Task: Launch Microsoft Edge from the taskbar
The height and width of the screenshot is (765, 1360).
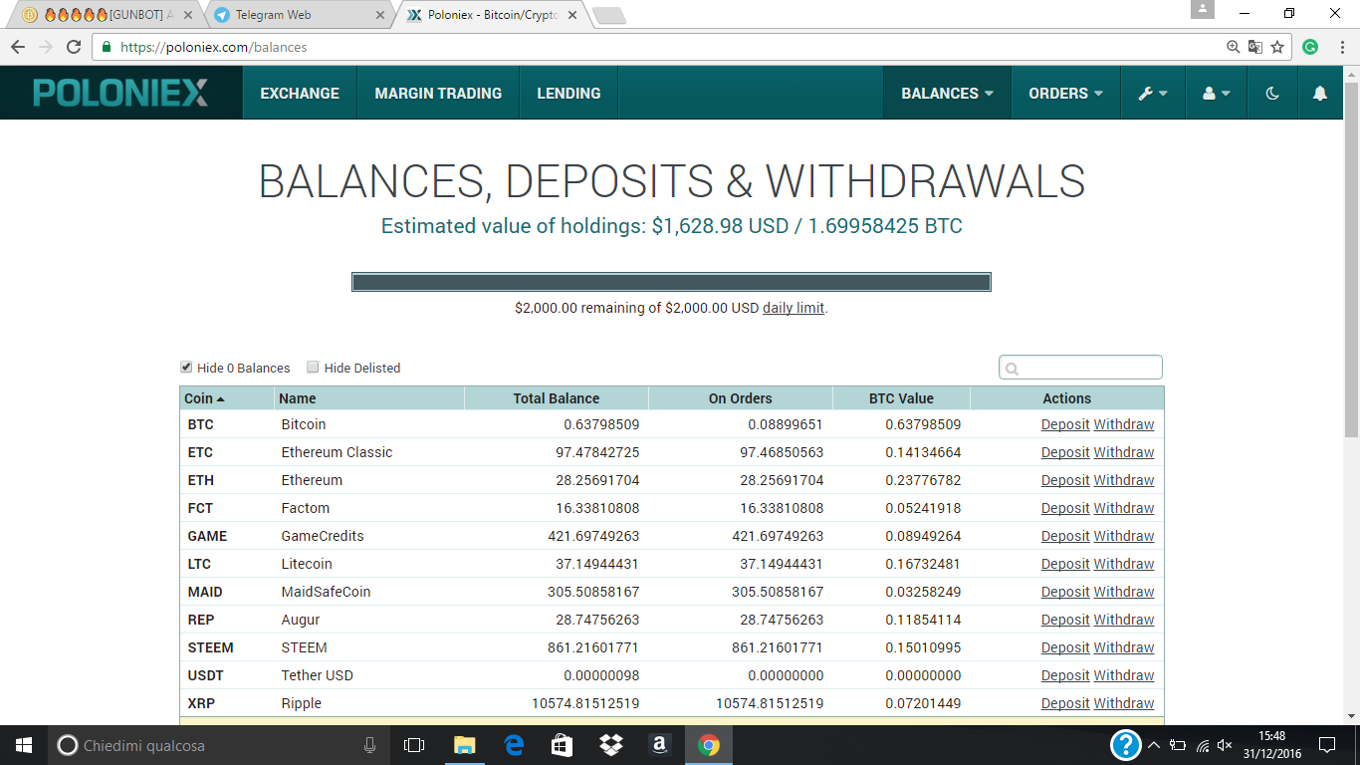Action: click(x=513, y=745)
